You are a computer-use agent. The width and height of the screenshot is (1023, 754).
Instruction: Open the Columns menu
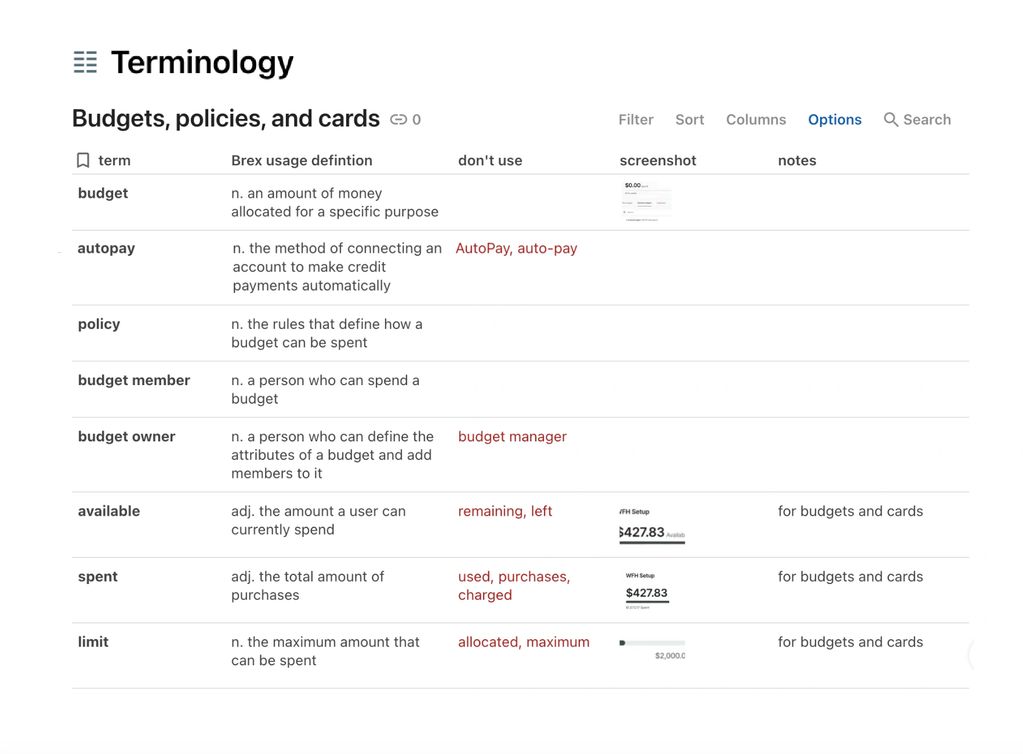755,120
